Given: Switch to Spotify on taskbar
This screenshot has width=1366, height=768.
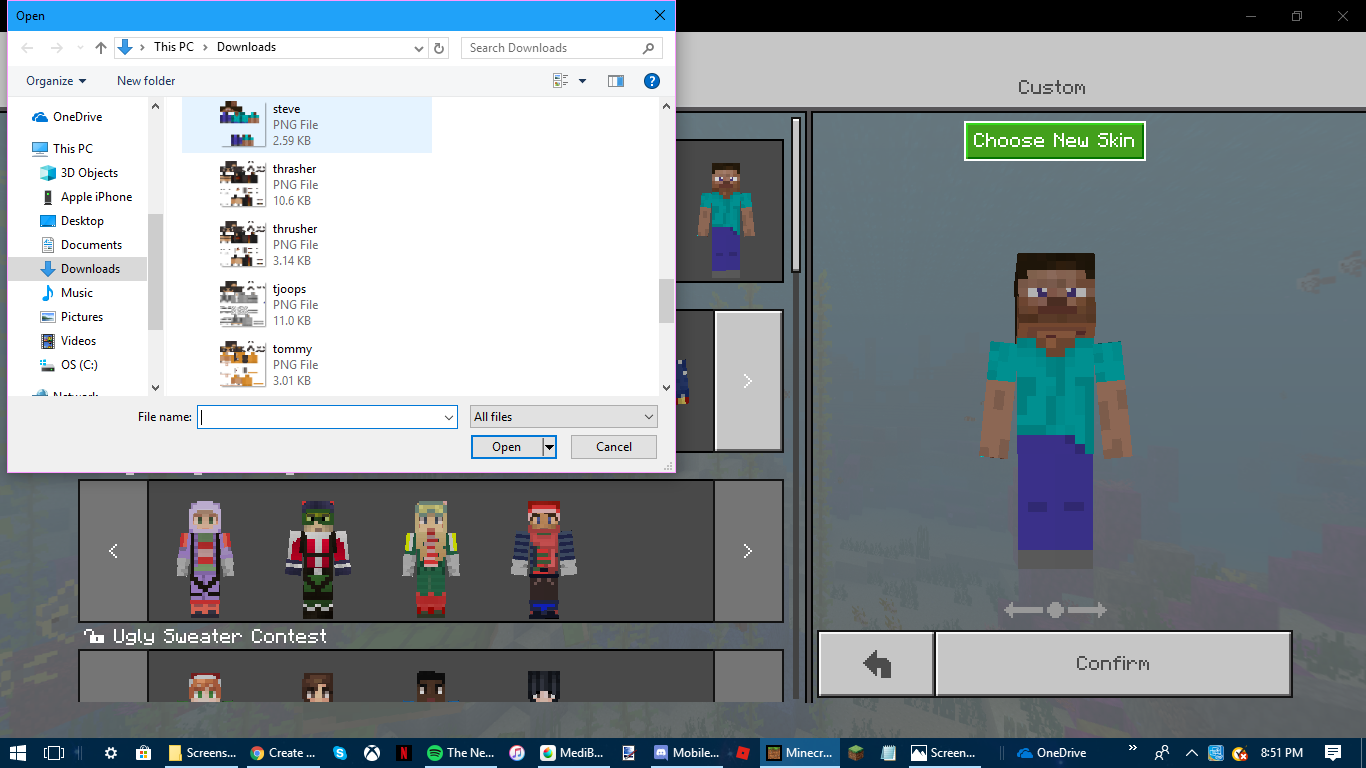Looking at the screenshot, I should (x=460, y=753).
